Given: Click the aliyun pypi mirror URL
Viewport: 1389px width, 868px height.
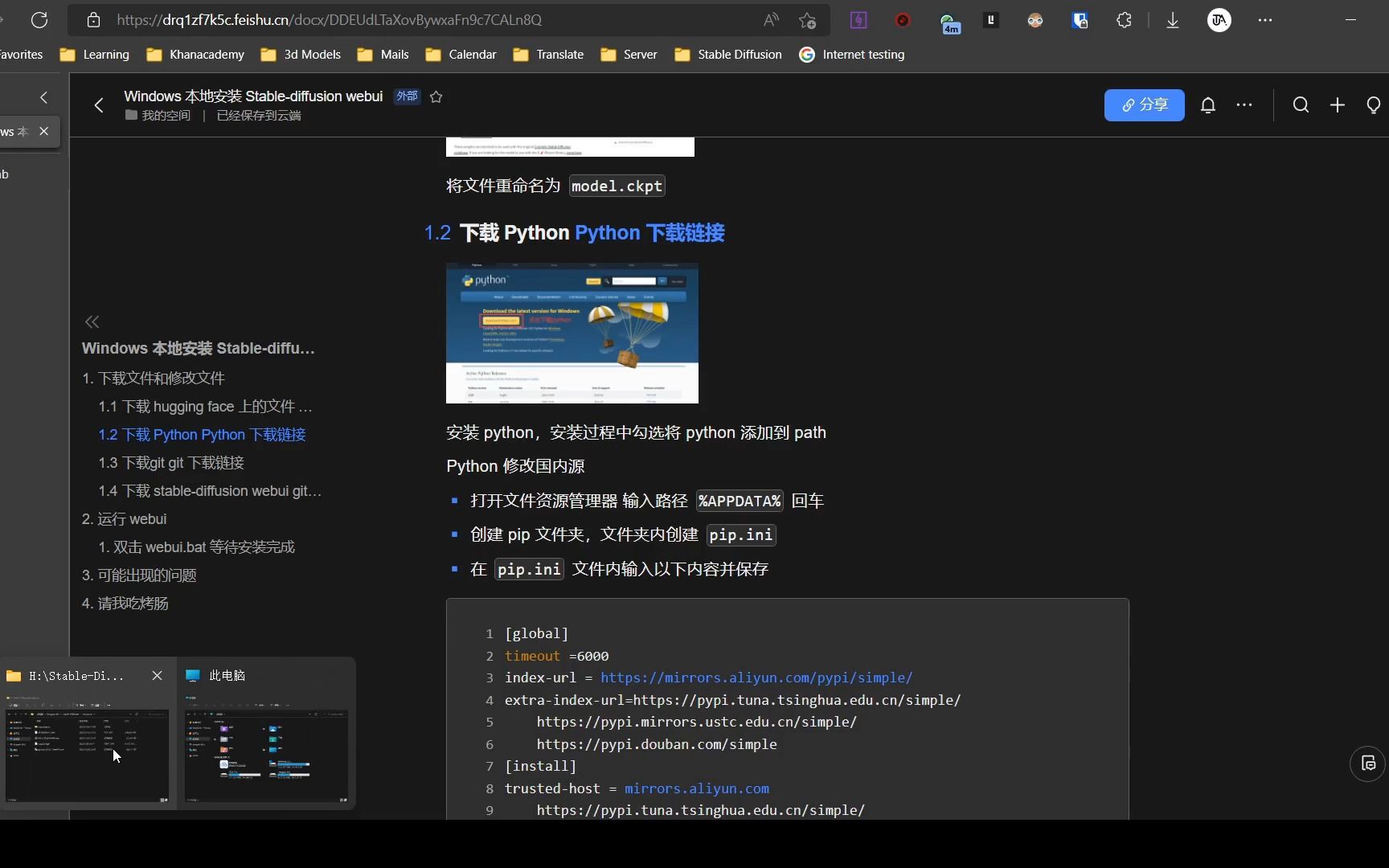Looking at the screenshot, I should pos(756,678).
